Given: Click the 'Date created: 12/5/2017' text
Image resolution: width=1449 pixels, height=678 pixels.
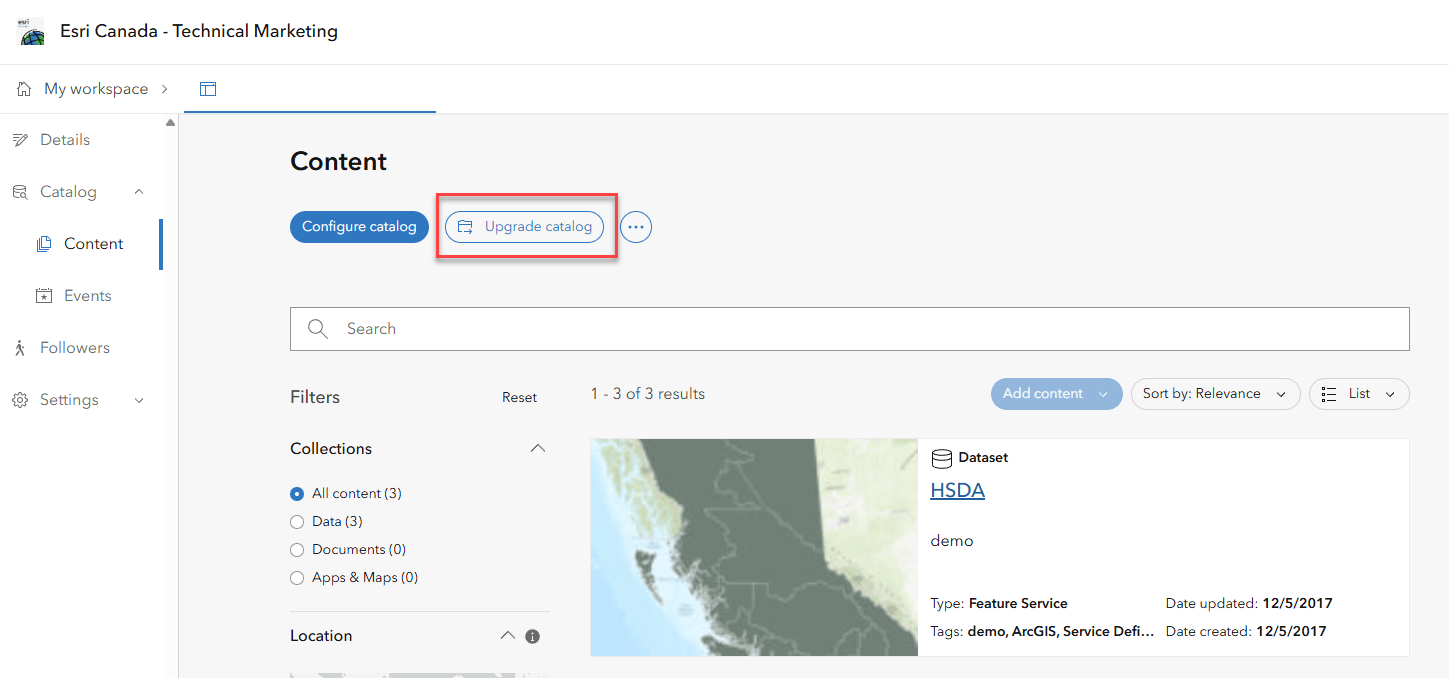Looking at the screenshot, I should (x=1246, y=632).
